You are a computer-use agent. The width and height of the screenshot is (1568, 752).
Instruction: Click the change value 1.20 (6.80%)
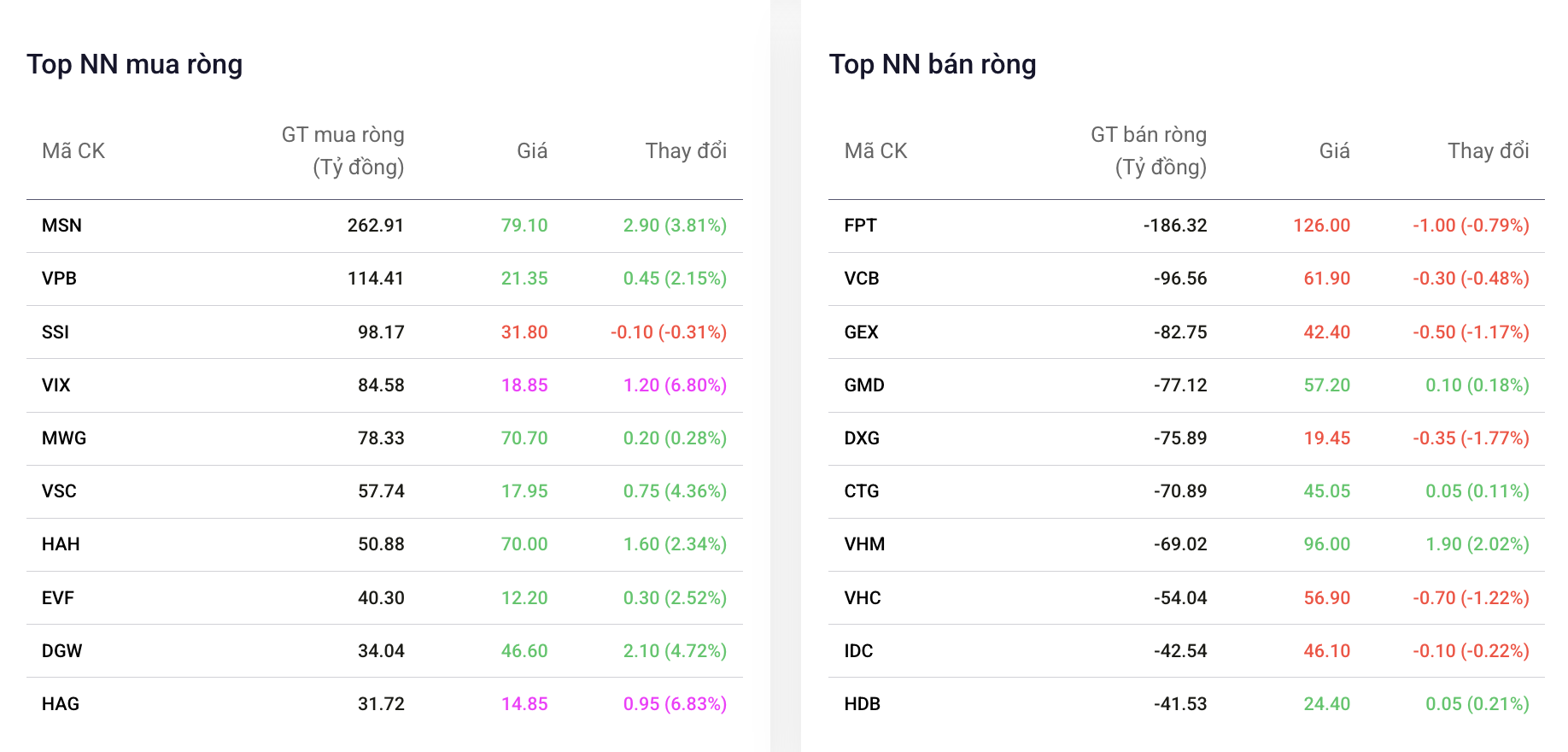coord(675,385)
